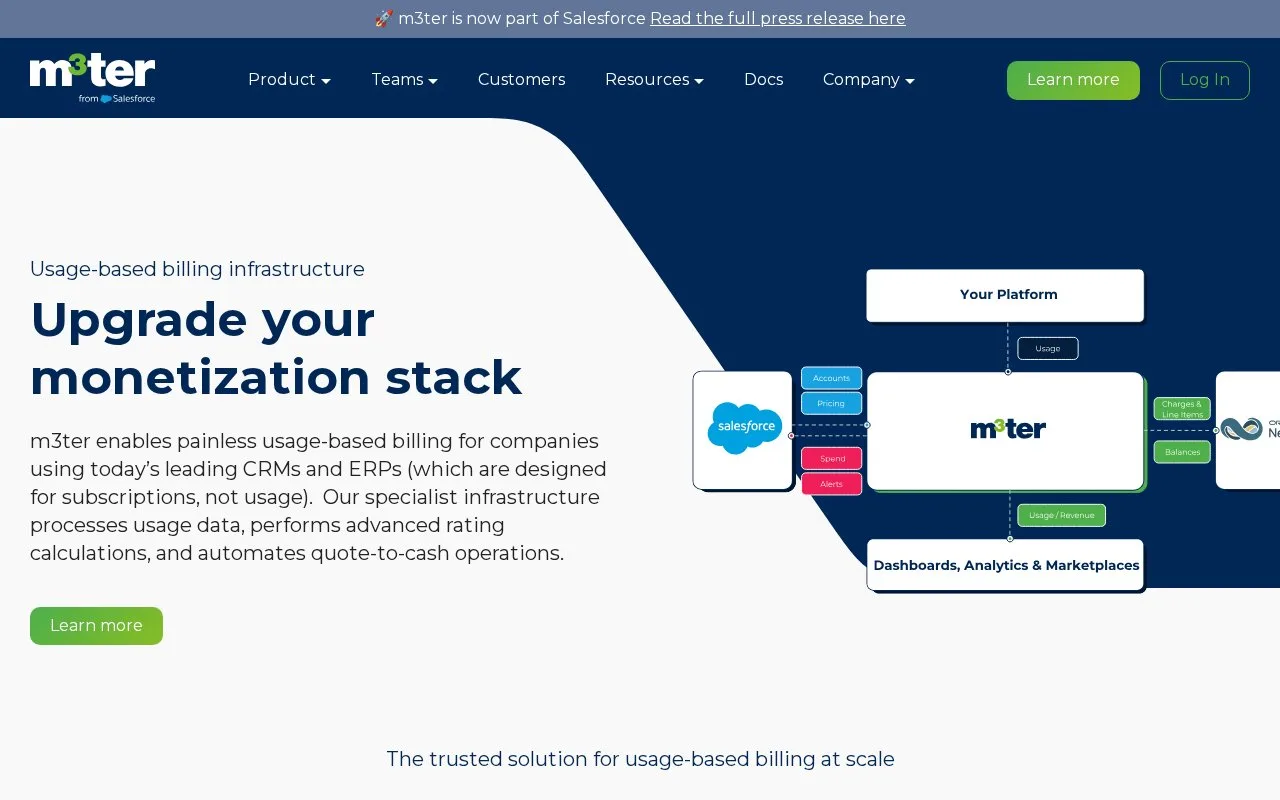1280x800 pixels.
Task: Click the 'Charges & Line Items' green tag
Action: [x=1182, y=409]
